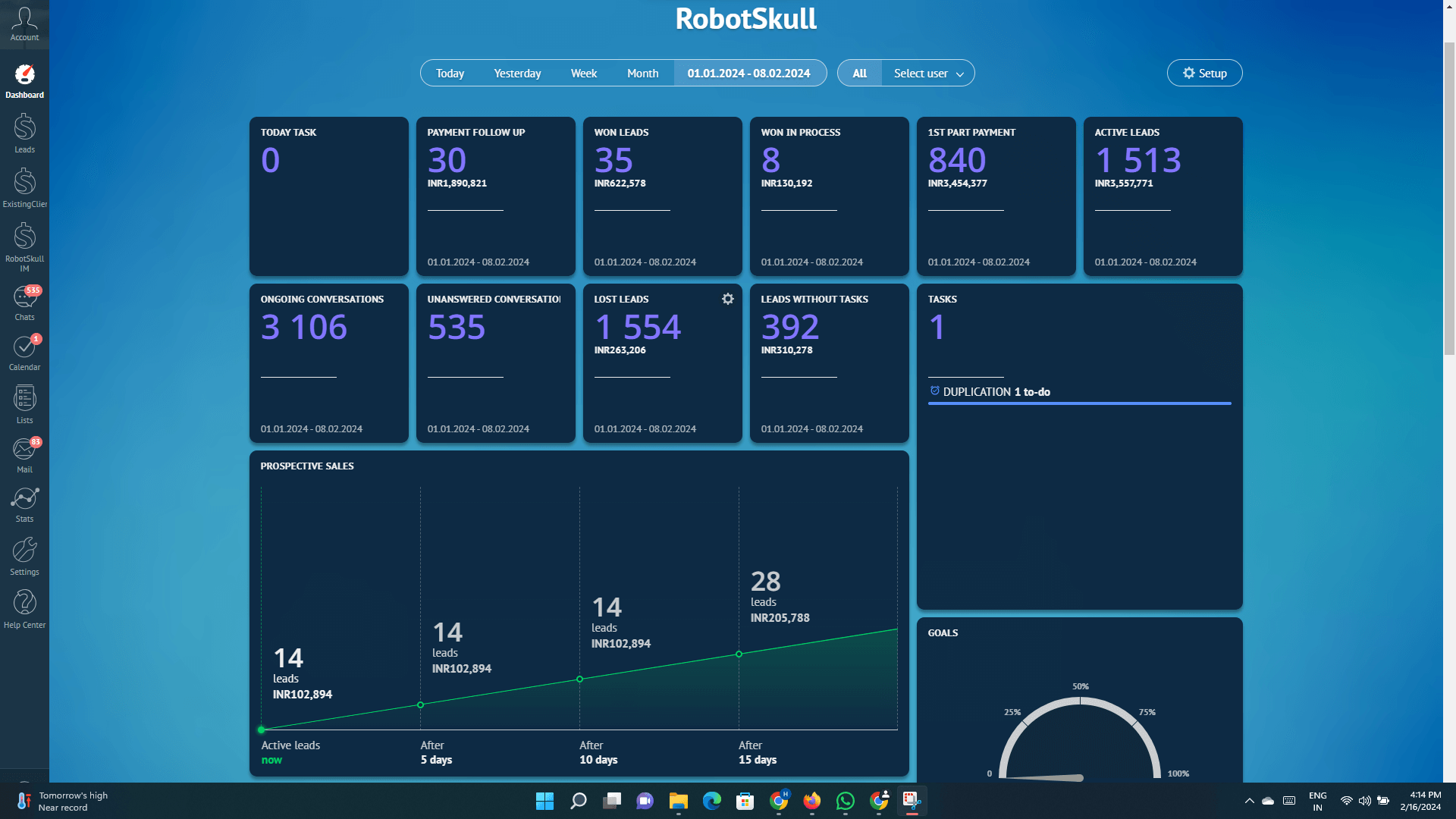Screen dimensions: 1456x819
Task: Open the Help Center icon
Action: point(24,610)
